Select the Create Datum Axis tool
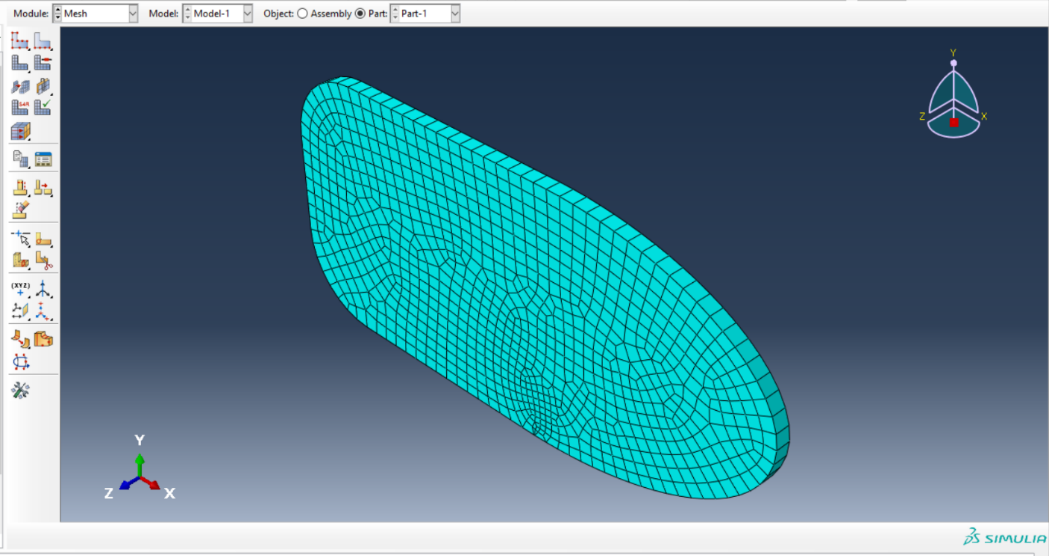The image size is (1049, 556). click(43, 289)
